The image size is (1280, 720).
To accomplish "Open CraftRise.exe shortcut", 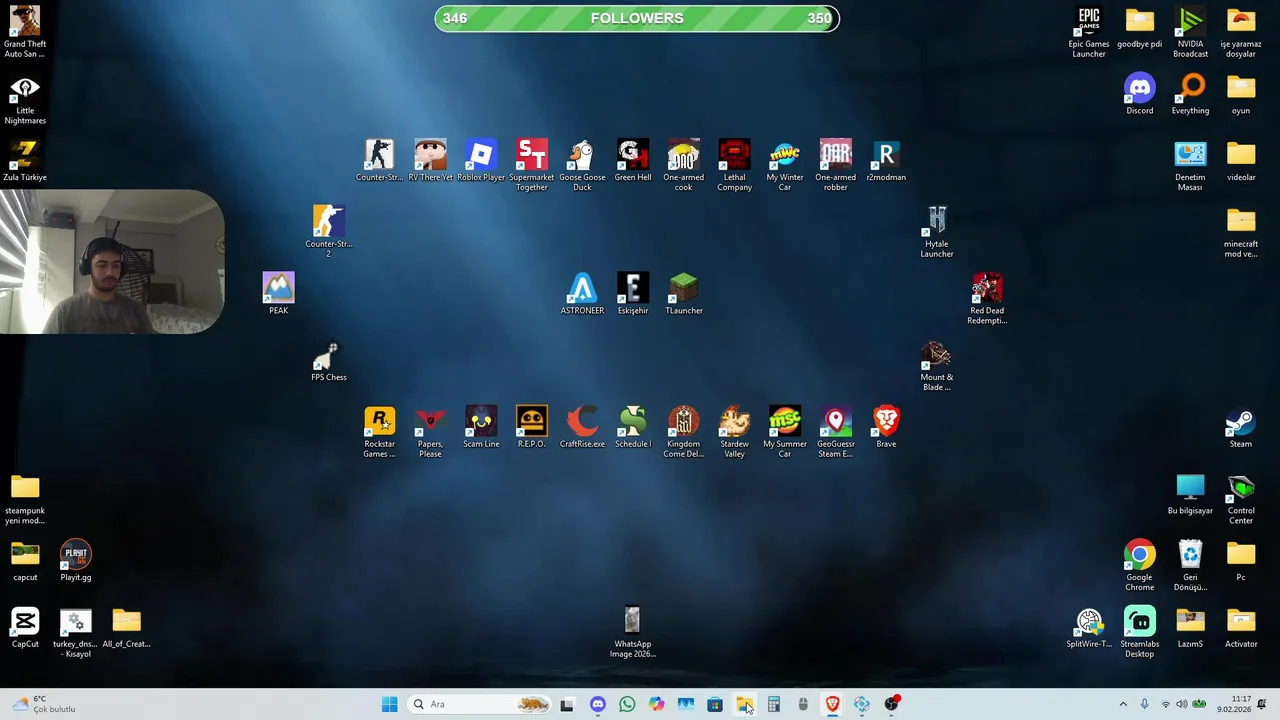I will click(x=582, y=427).
